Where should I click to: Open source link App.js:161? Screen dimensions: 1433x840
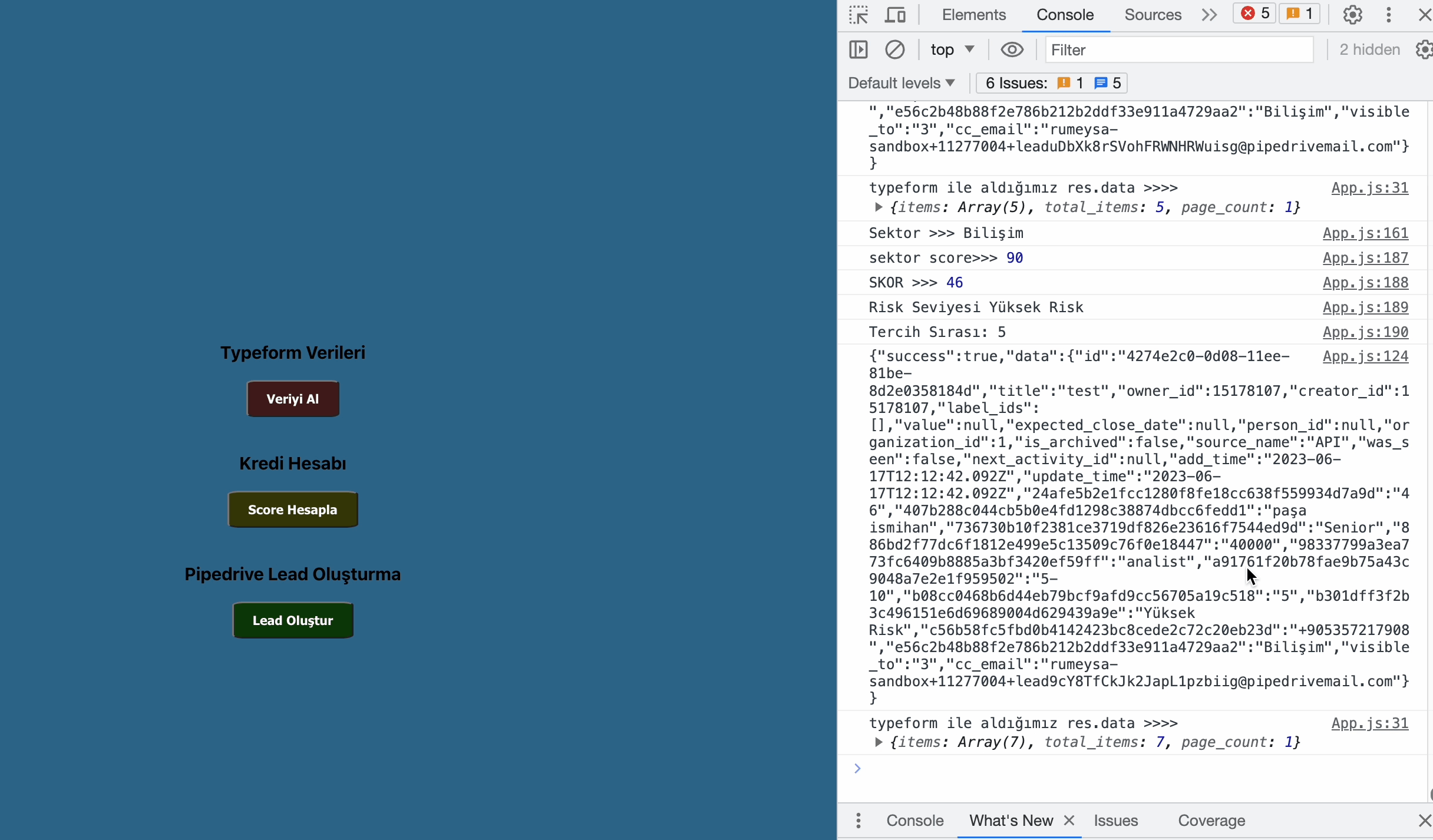(x=1365, y=233)
